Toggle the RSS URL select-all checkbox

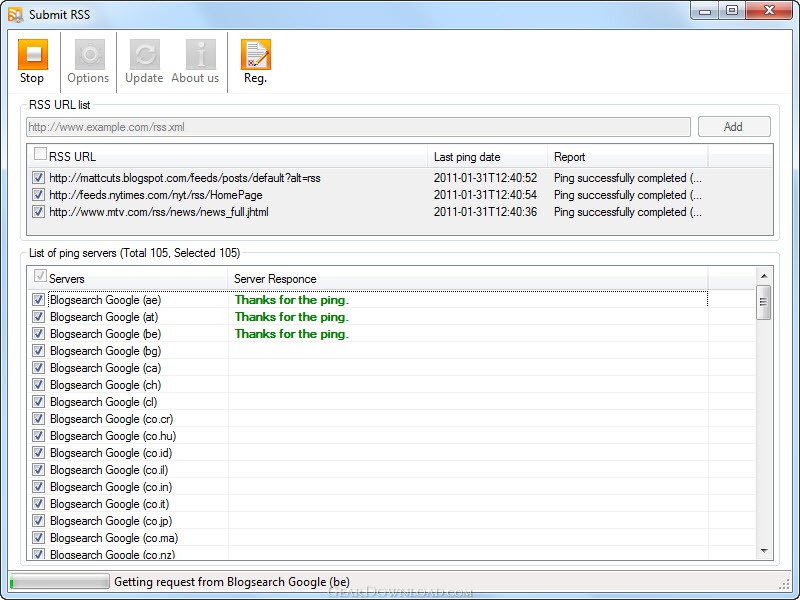(x=40, y=154)
